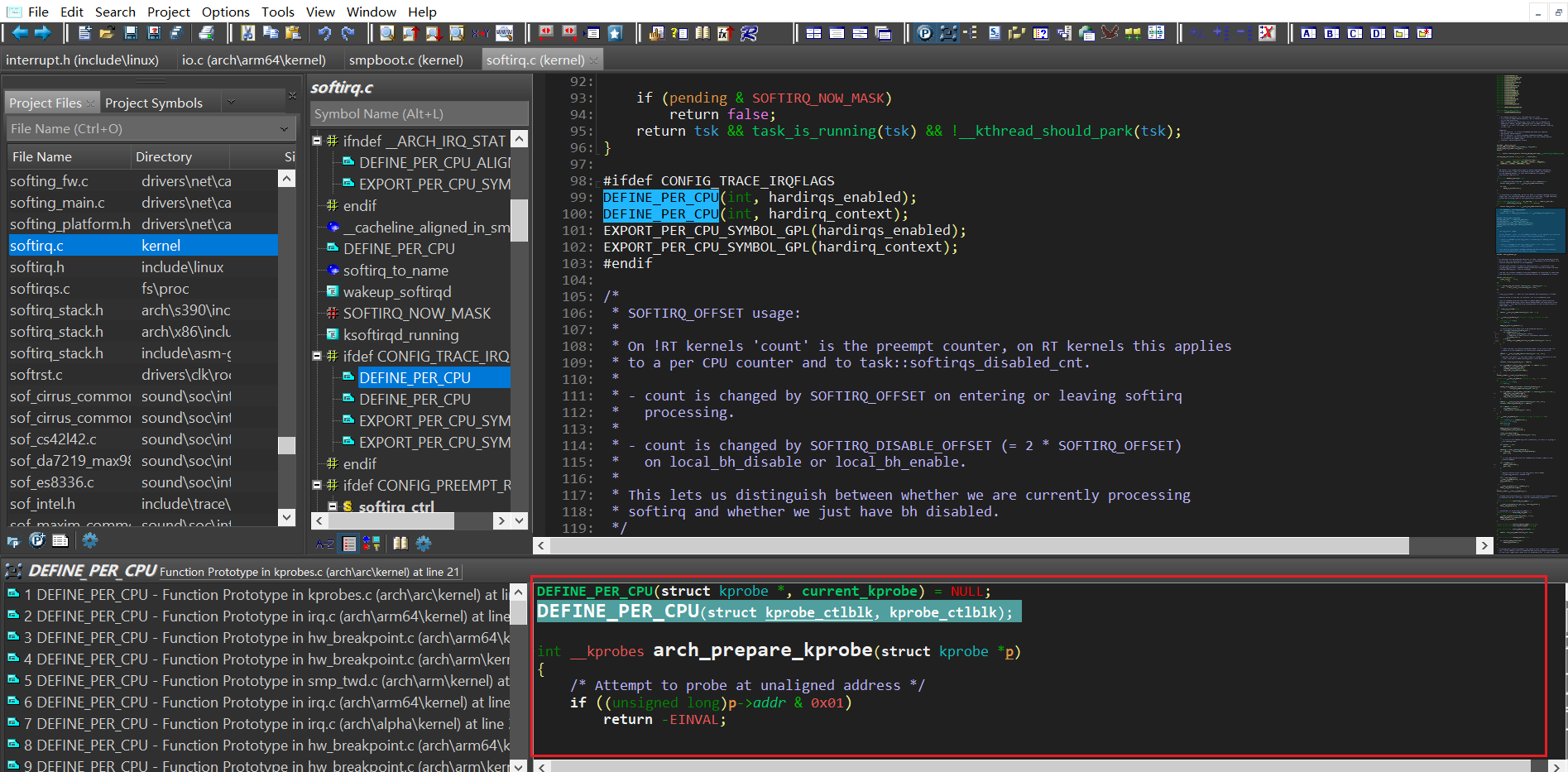Click the Go Back arrow icon
The height and width of the screenshot is (772, 1568).
20,33
